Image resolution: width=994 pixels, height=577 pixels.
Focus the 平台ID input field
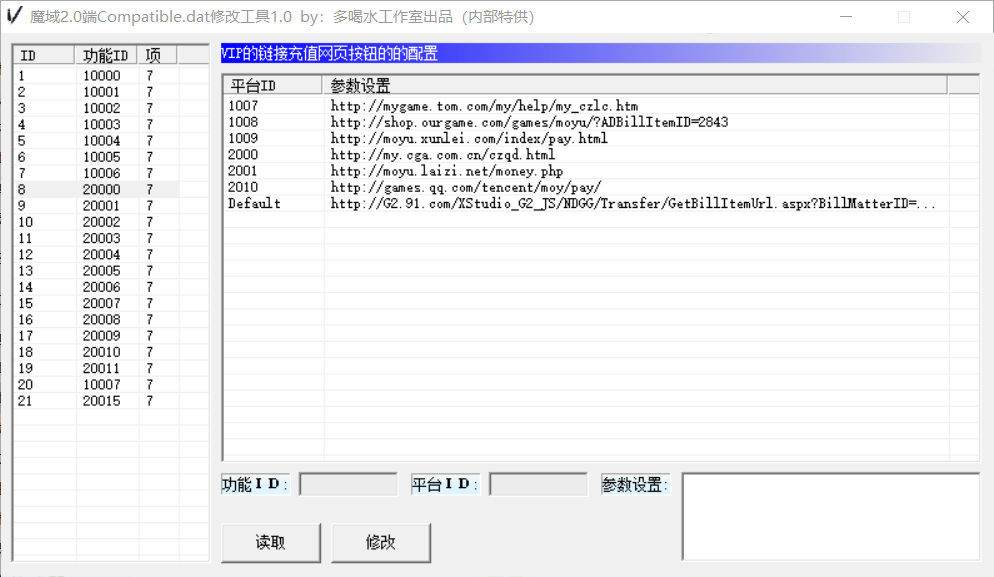pos(538,484)
